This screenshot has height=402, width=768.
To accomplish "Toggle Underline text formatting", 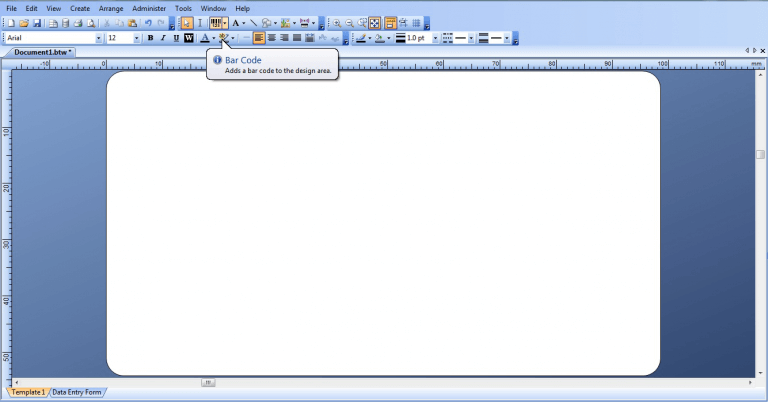I will [176, 38].
